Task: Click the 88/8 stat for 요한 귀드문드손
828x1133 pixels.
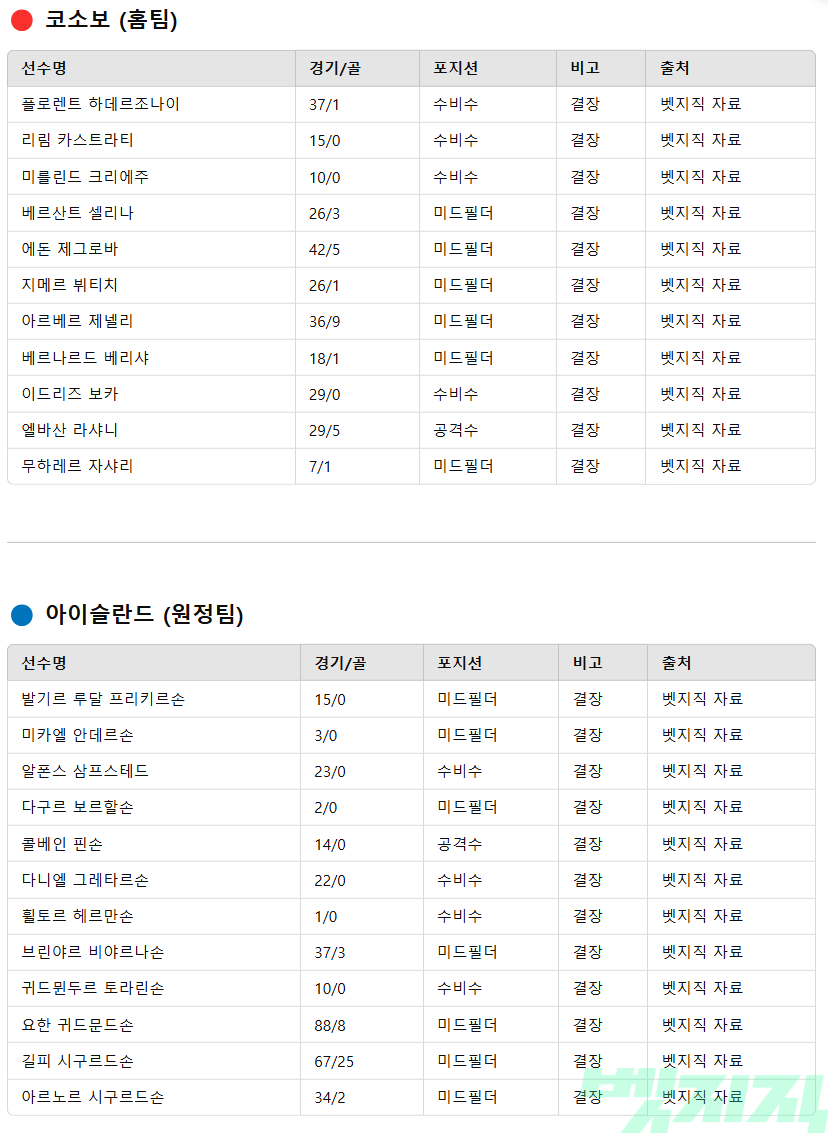Action: click(x=330, y=1025)
